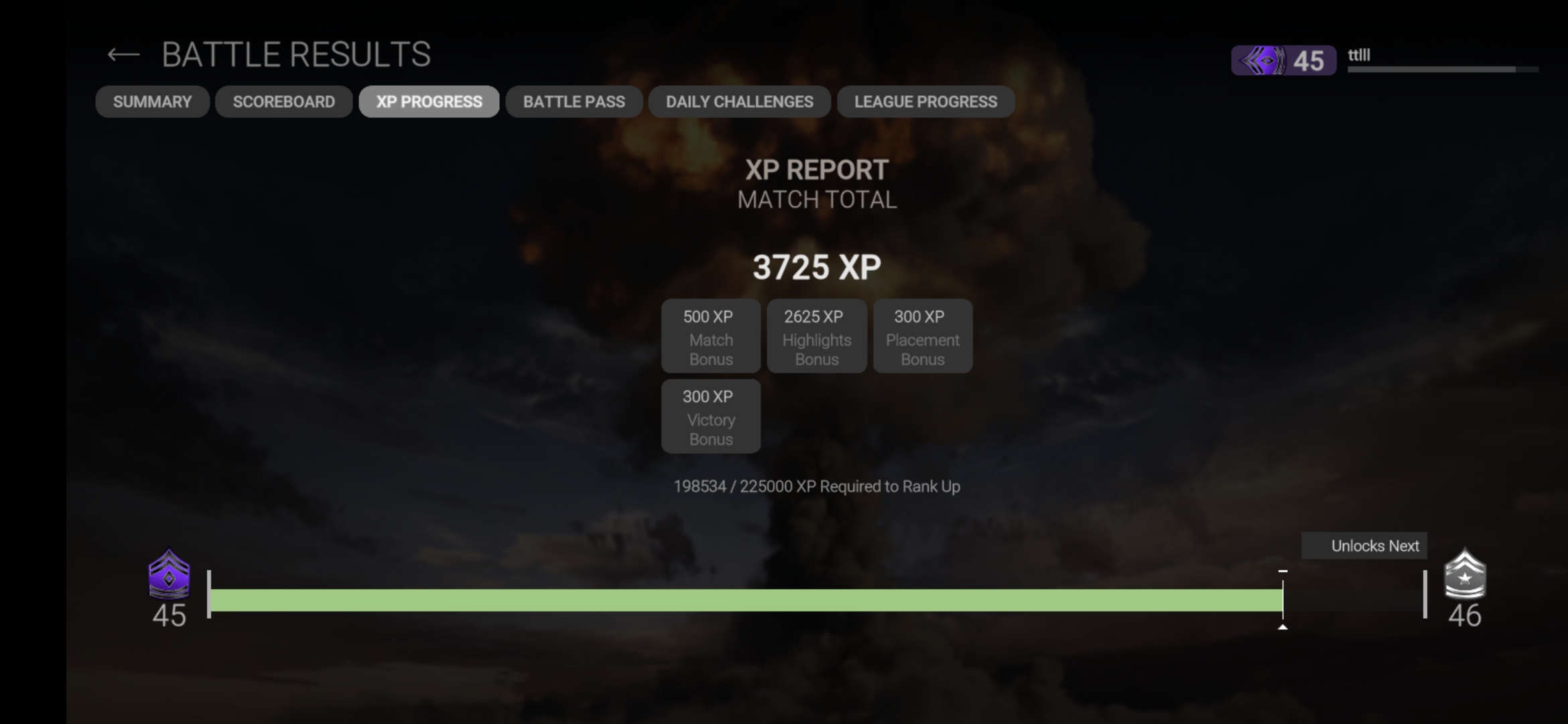Tap the silver rank 46 emblem

coord(1465,575)
